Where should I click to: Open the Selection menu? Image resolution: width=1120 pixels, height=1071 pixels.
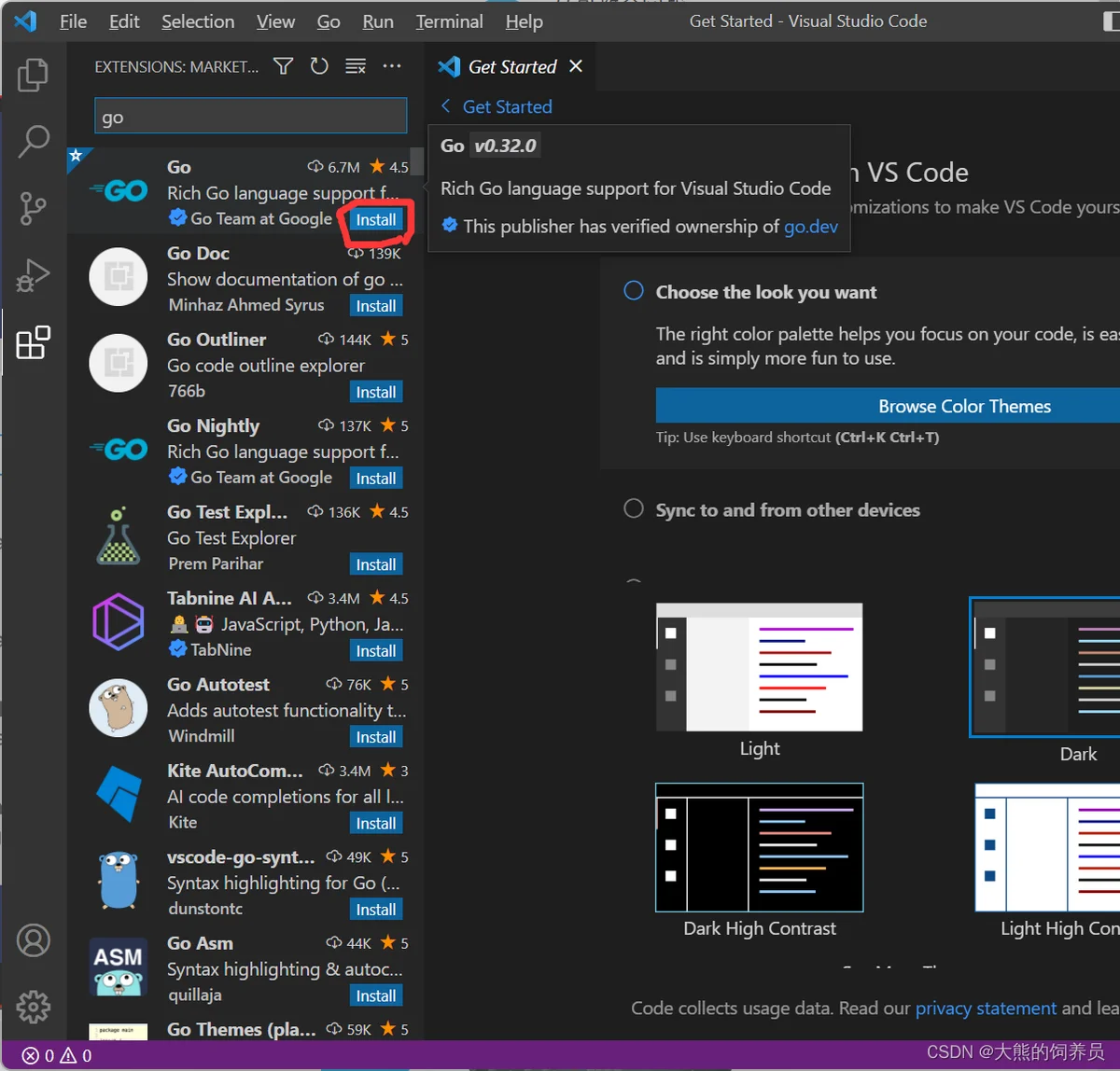click(198, 21)
